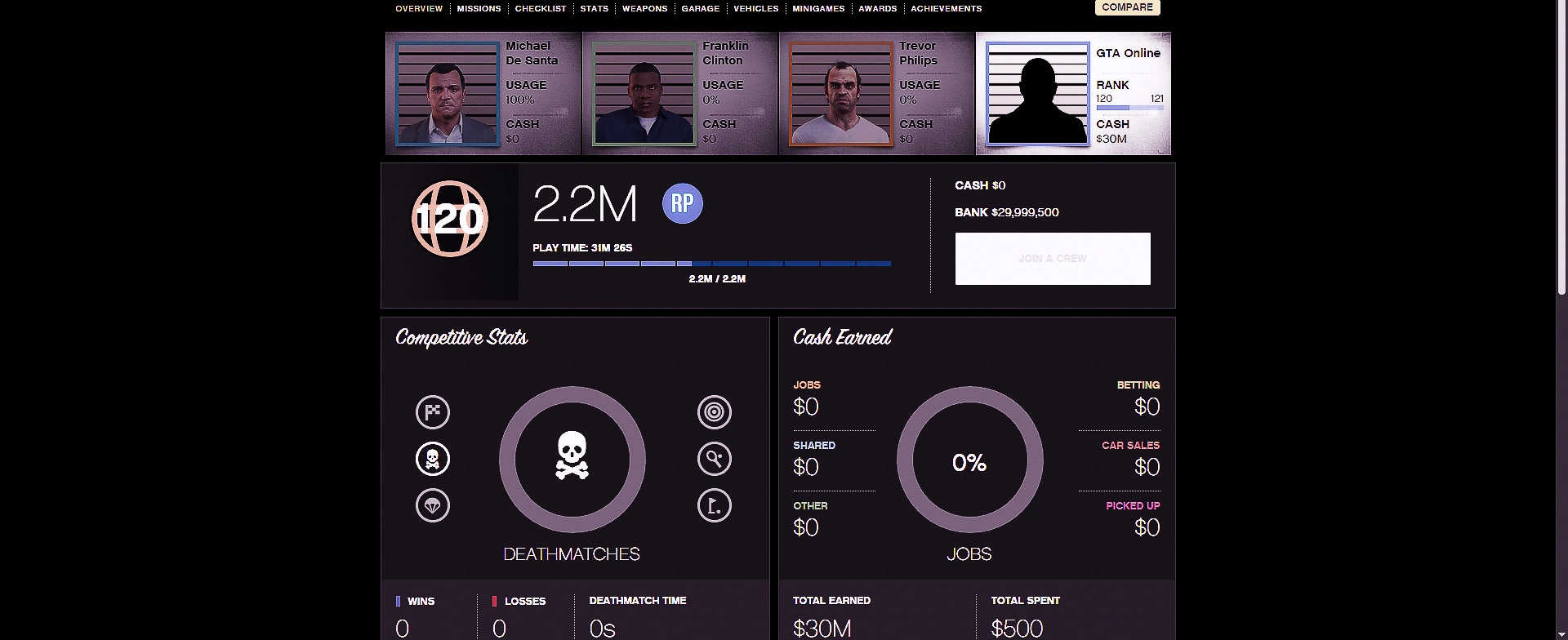This screenshot has height=640, width=1568.
Task: Click the Shared cash earned value
Action: click(x=806, y=467)
